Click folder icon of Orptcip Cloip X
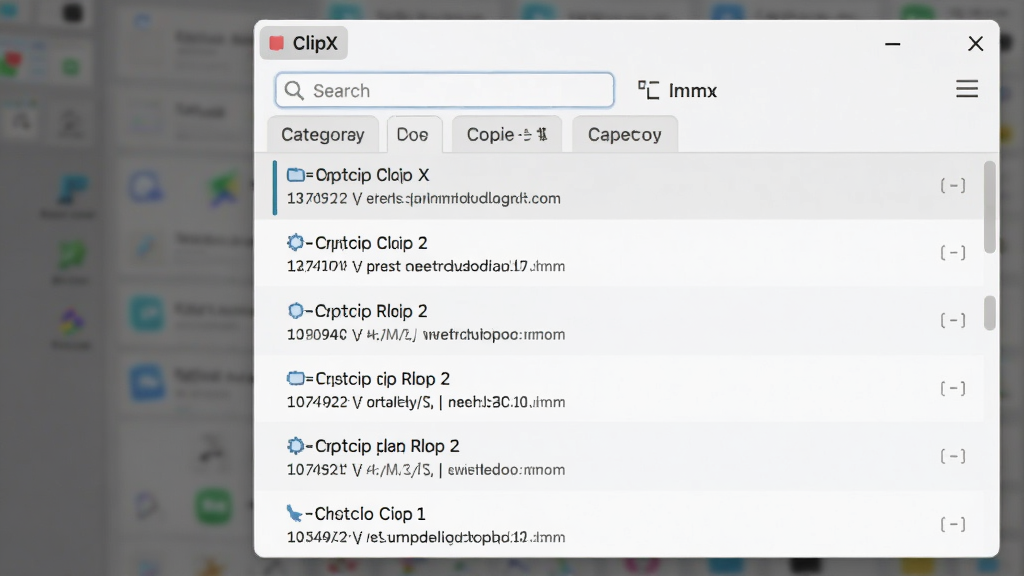The image size is (1024, 576). pos(296,174)
